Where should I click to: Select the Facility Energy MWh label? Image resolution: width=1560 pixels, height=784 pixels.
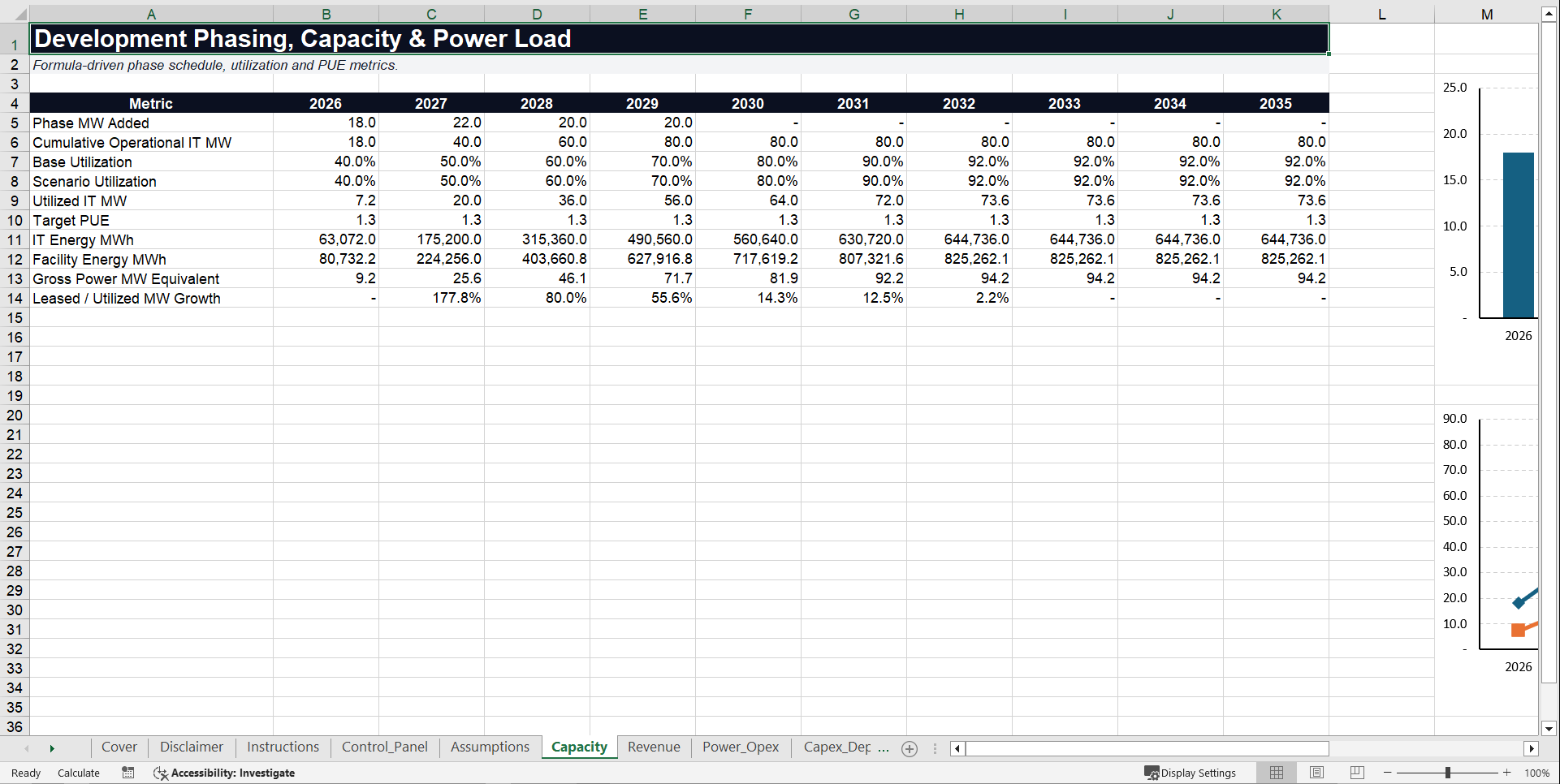click(x=151, y=259)
